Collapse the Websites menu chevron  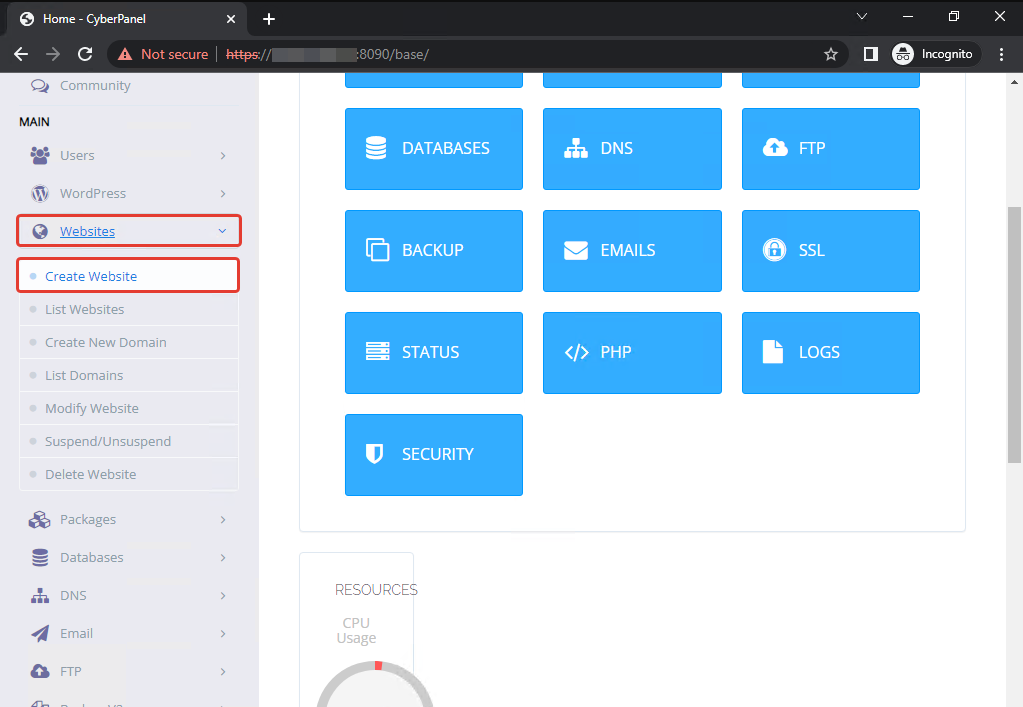222,231
